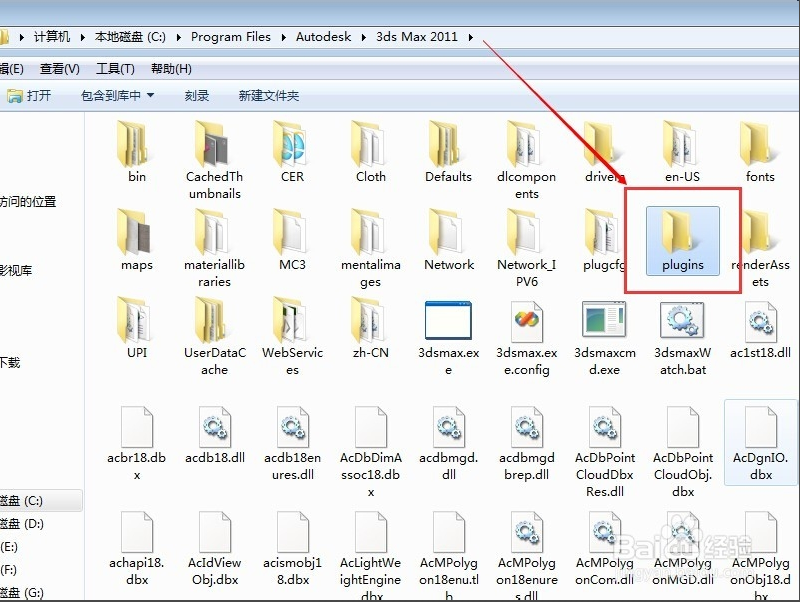Expand the Autodesk breadcrumb arrow
Image resolution: width=800 pixels, height=602 pixels.
tap(363, 37)
